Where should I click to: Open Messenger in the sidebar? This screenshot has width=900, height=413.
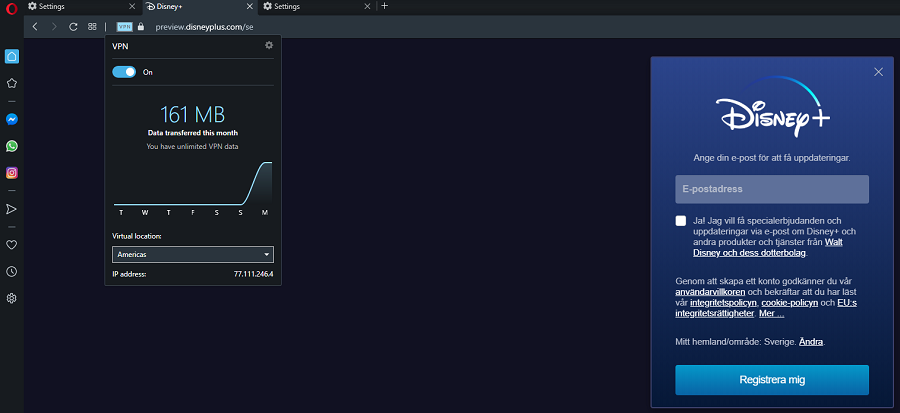[x=11, y=119]
